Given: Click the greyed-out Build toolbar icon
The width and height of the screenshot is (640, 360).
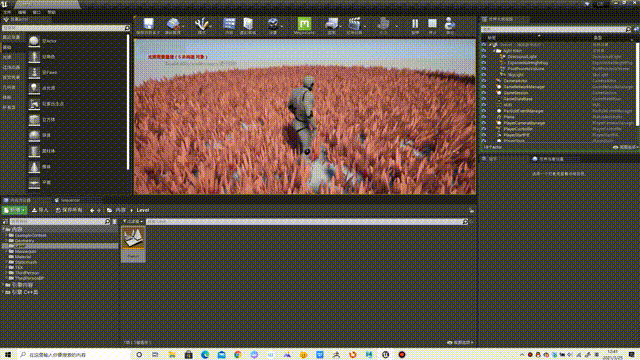Looking at the screenshot, I should point(383,24).
